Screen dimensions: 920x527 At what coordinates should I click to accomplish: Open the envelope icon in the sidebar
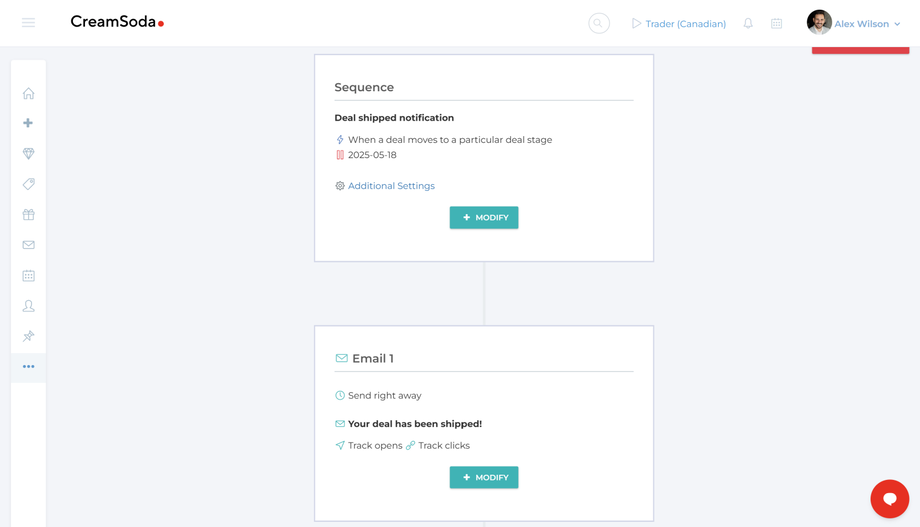[x=28, y=245]
